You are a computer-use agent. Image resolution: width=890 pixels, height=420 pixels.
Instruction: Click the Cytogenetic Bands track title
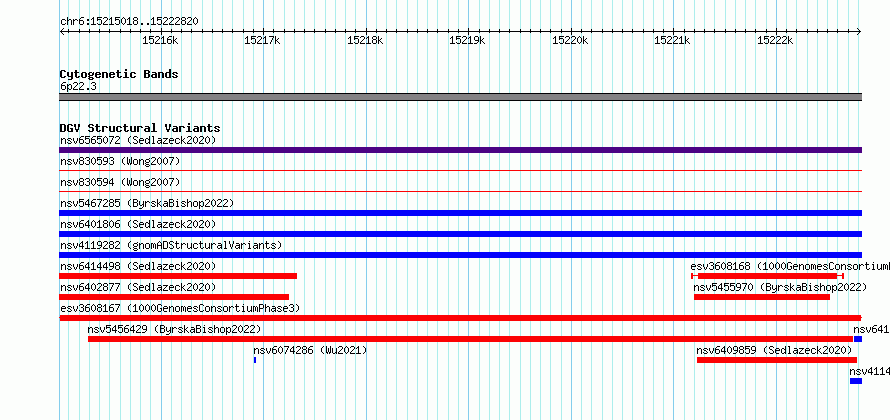click(119, 74)
